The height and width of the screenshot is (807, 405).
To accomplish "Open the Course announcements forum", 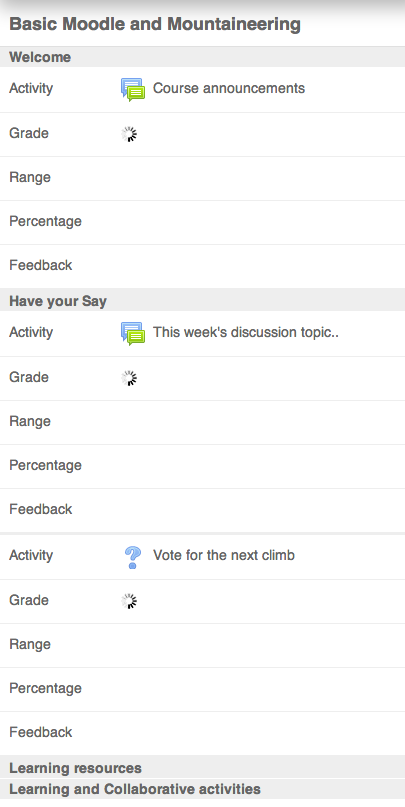I will tap(229, 89).
